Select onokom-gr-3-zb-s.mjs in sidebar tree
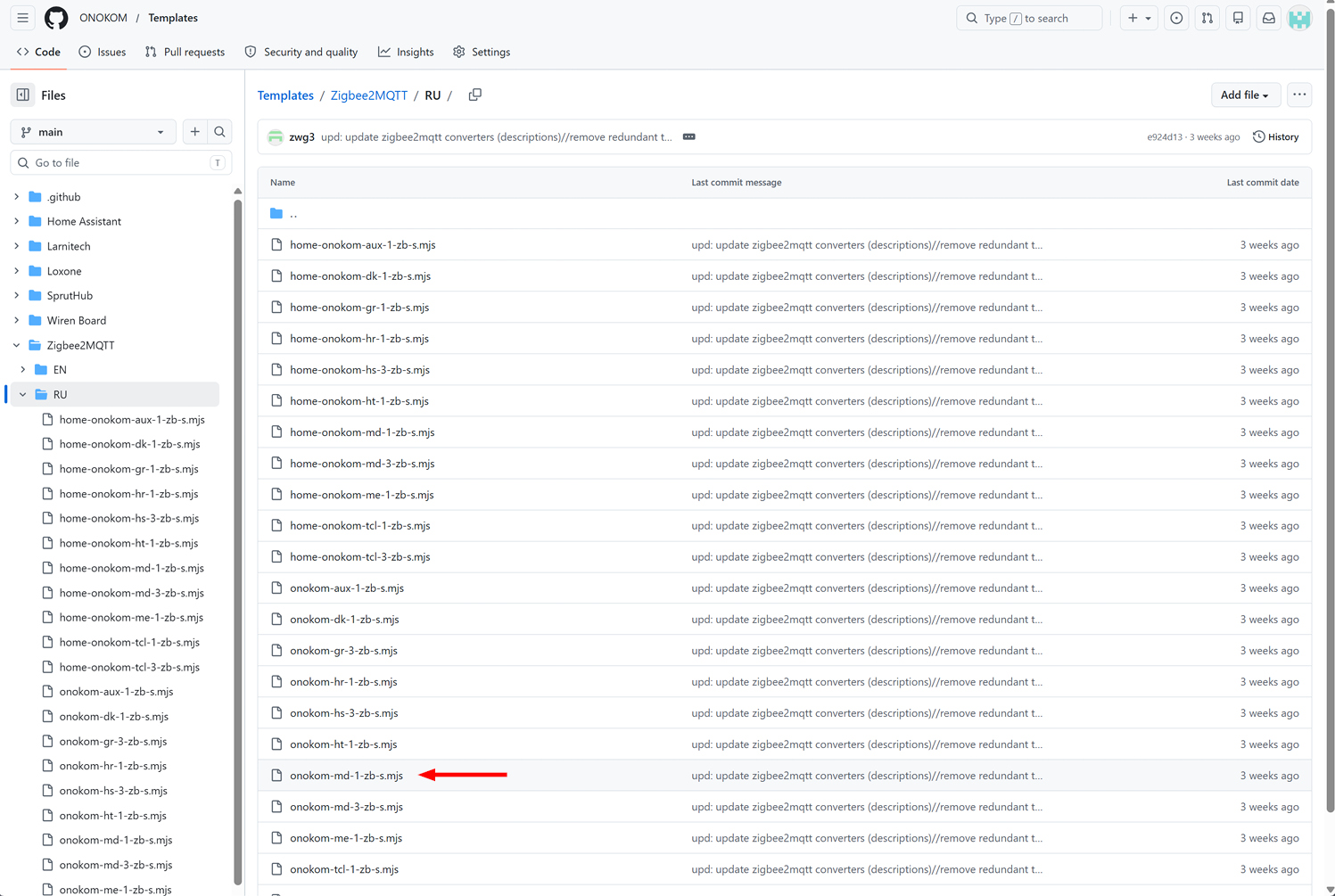 click(x=113, y=742)
